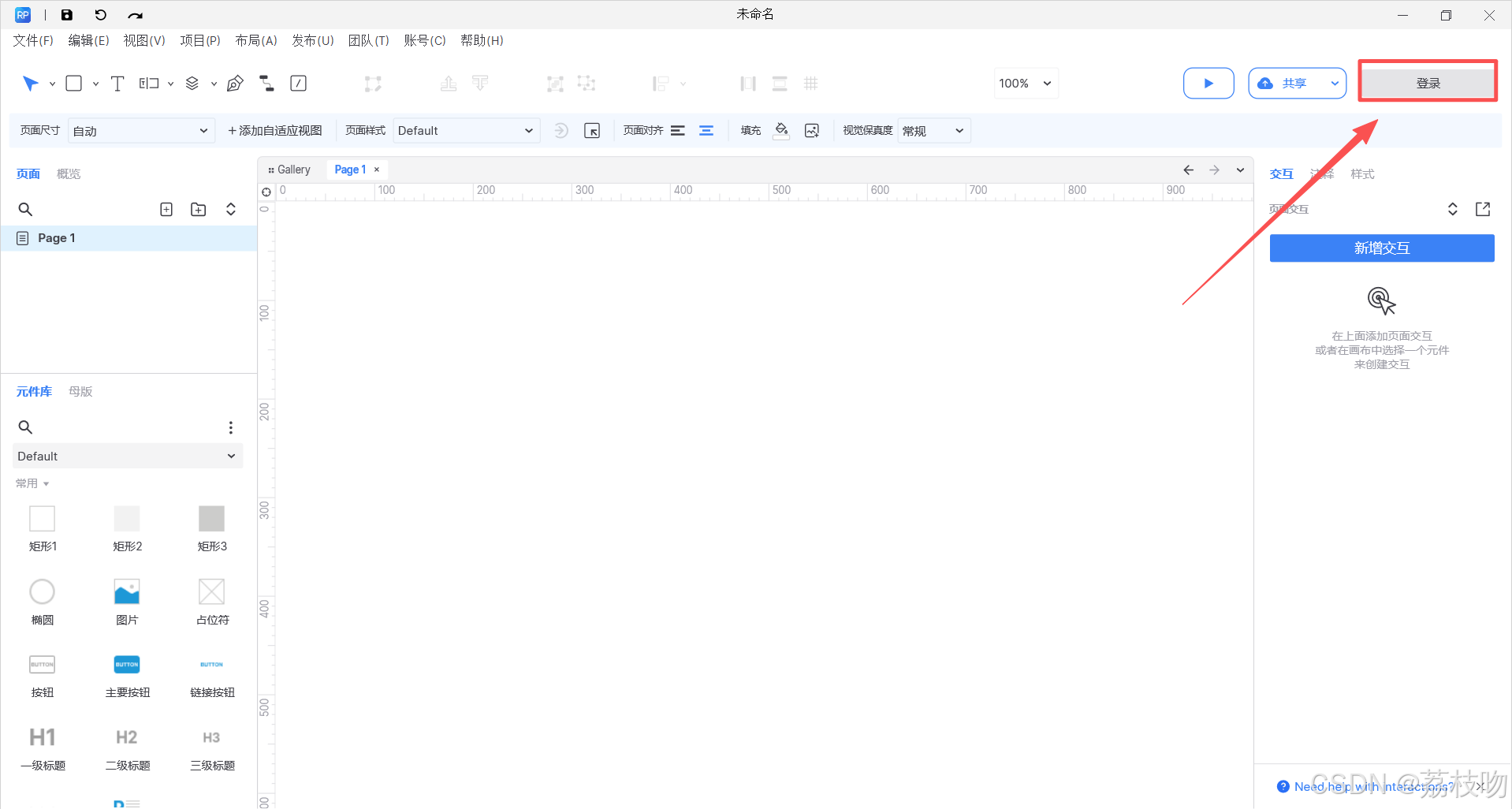Select the 矩形3 gray widget
This screenshot has width=1512, height=809.
click(x=212, y=528)
